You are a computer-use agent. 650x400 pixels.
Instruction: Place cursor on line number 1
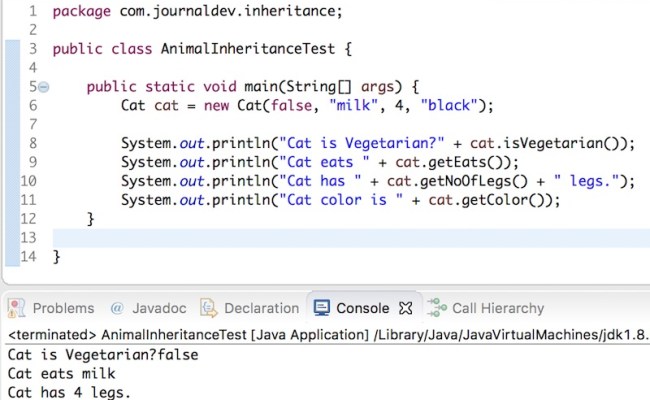pos(33,11)
